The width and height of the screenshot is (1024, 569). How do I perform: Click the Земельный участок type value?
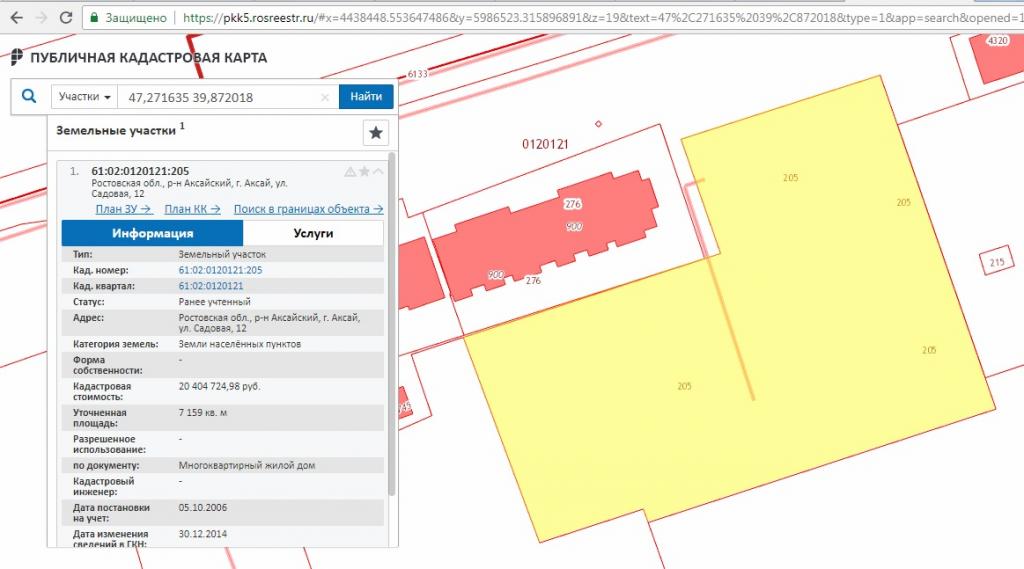(222, 254)
